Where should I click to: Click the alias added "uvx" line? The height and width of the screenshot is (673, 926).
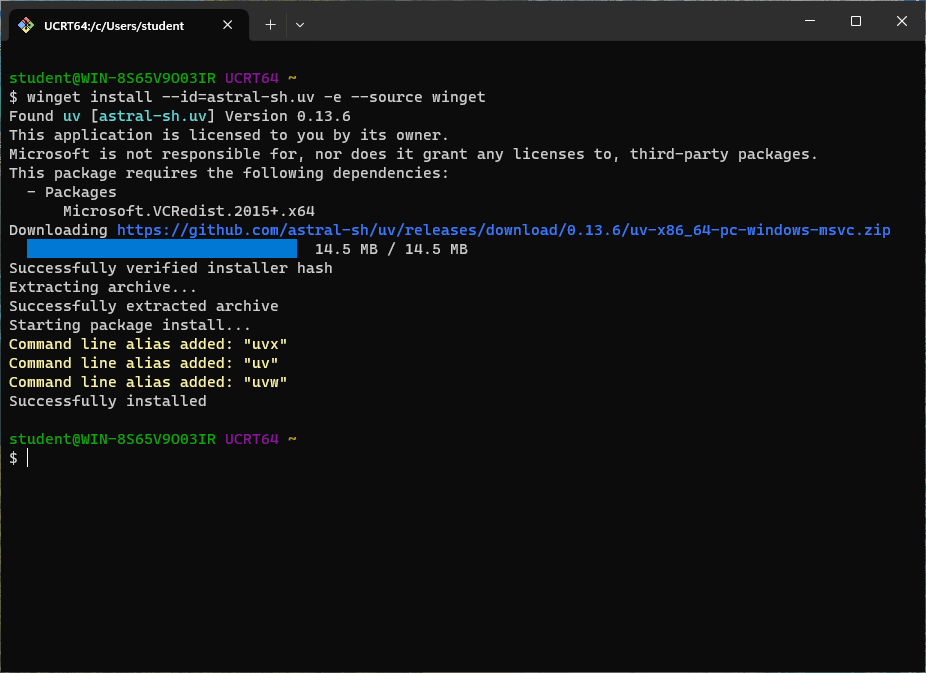(x=148, y=344)
